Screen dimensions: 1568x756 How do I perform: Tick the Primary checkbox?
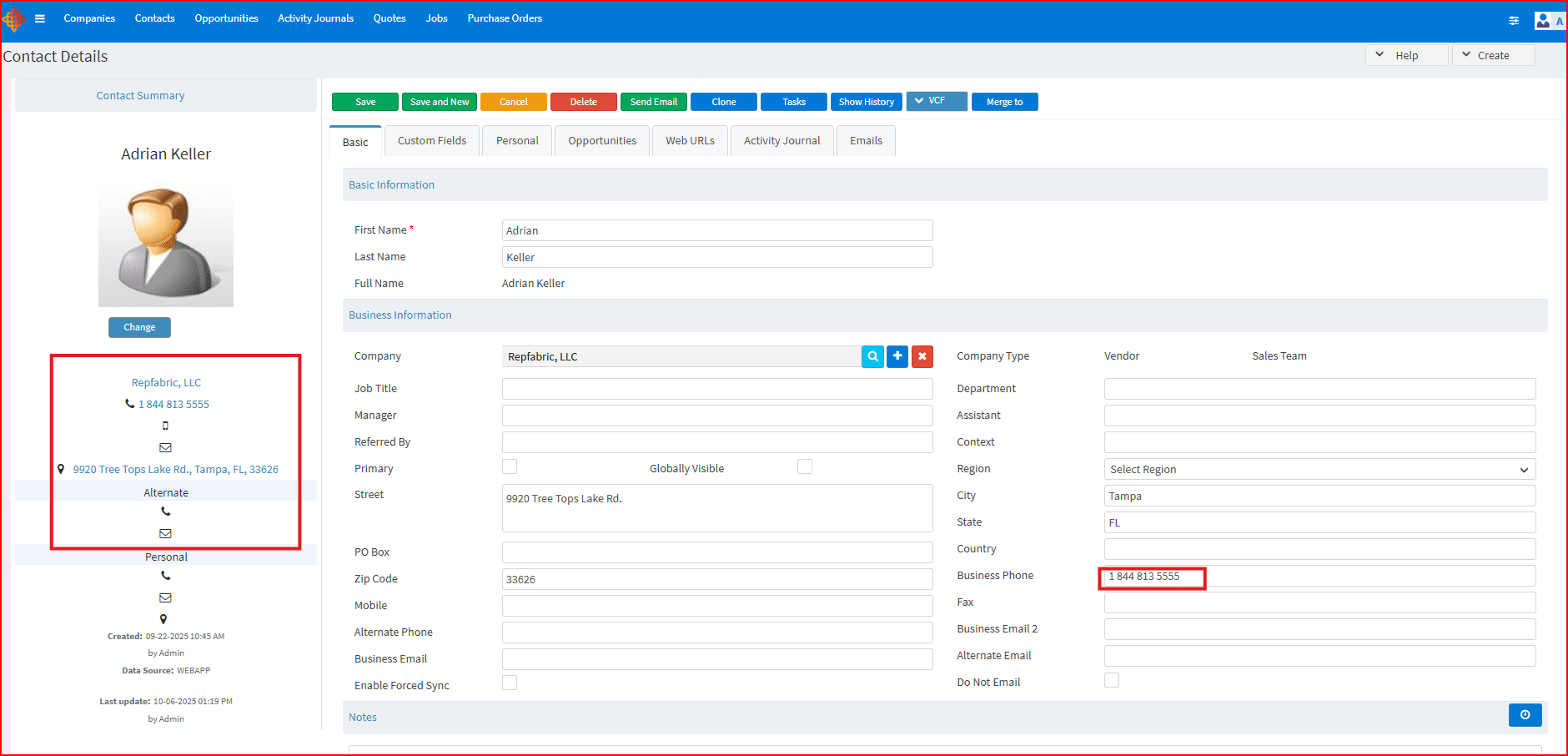click(x=510, y=467)
